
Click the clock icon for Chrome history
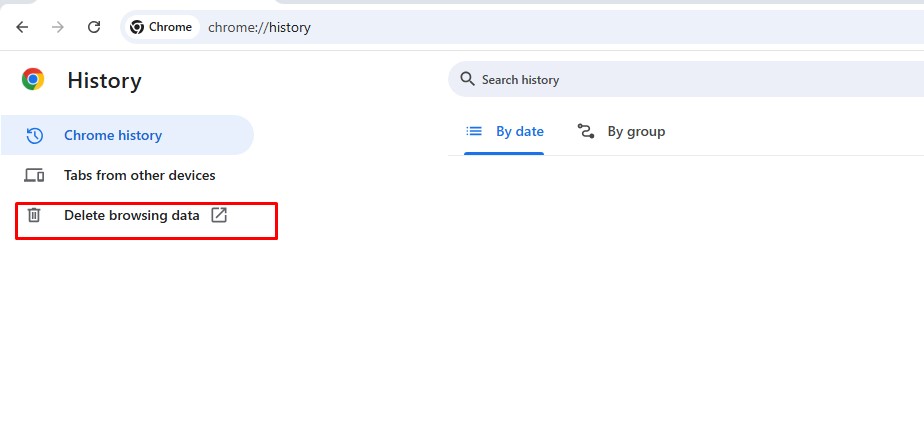(34, 135)
